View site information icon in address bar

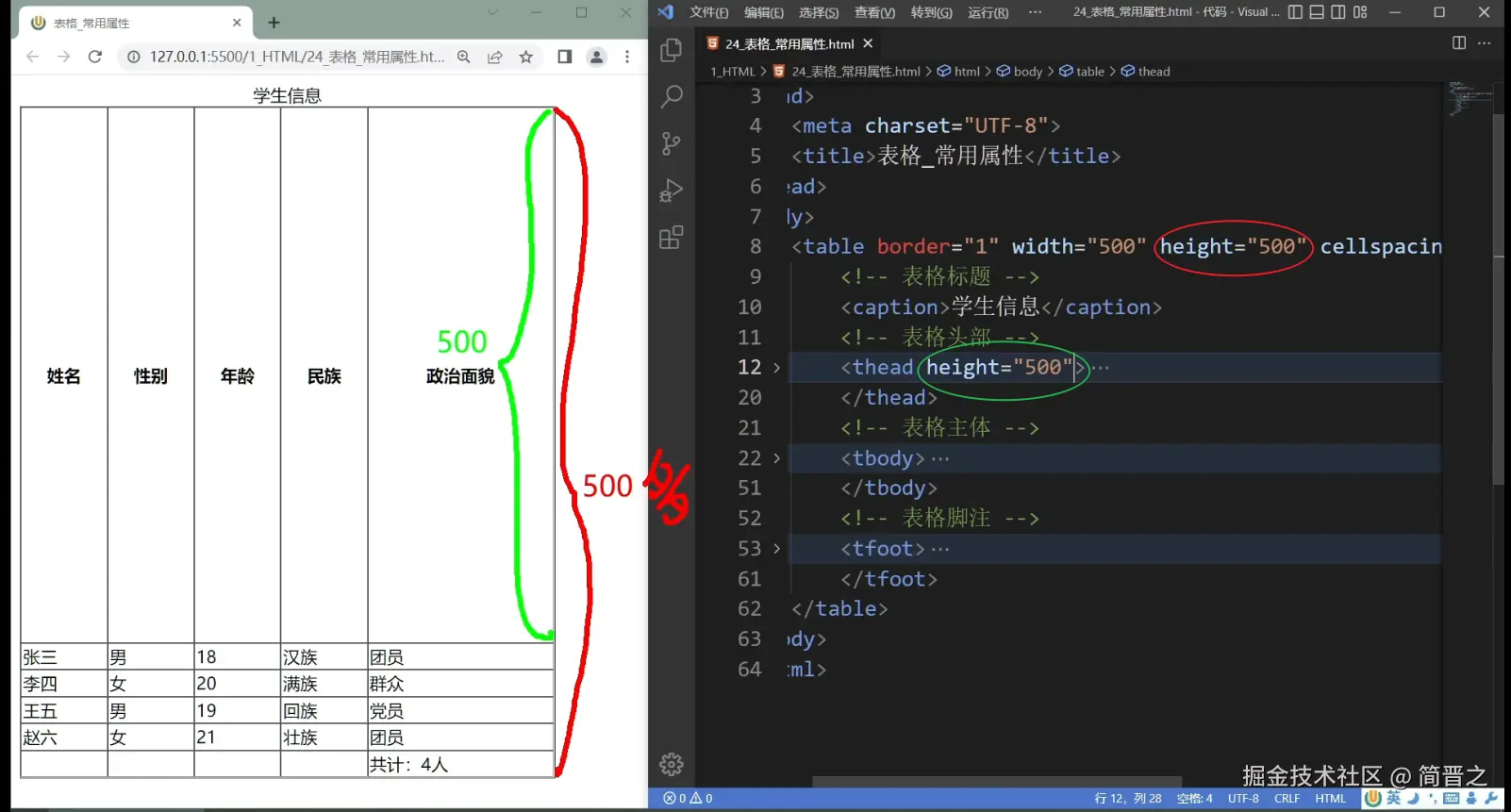tap(134, 57)
